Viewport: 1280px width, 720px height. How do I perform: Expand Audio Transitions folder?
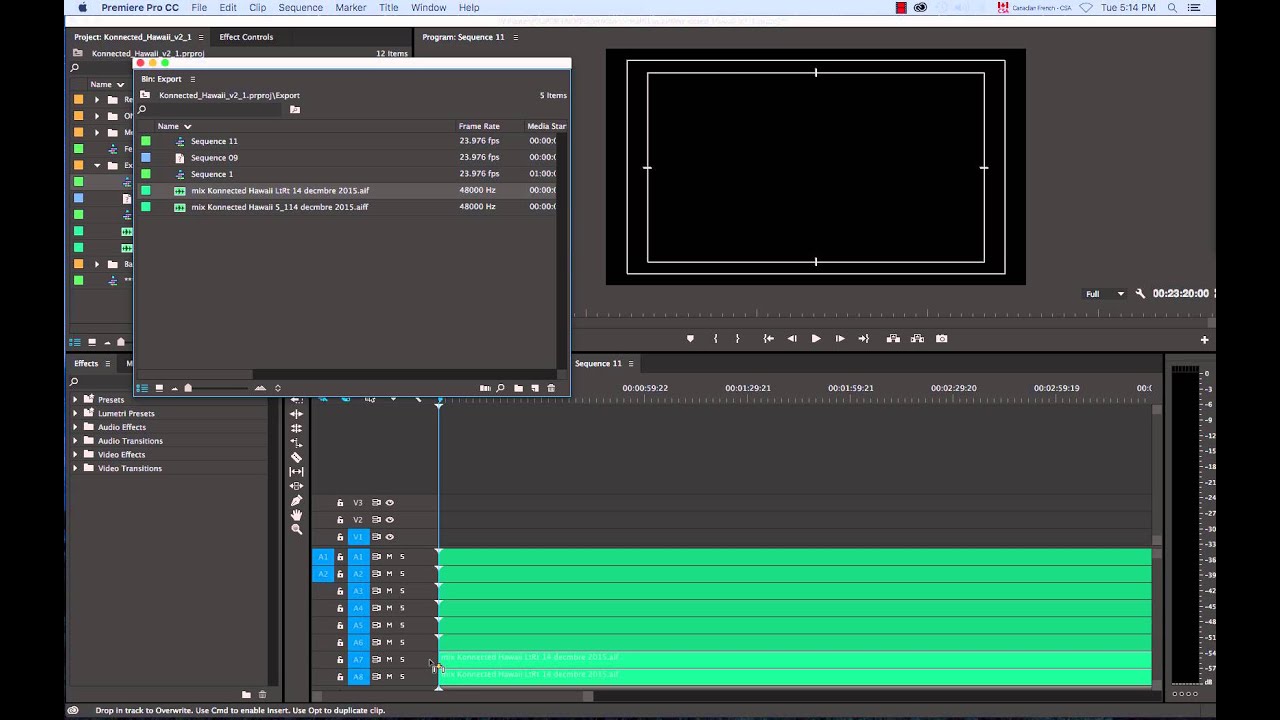[75, 441]
